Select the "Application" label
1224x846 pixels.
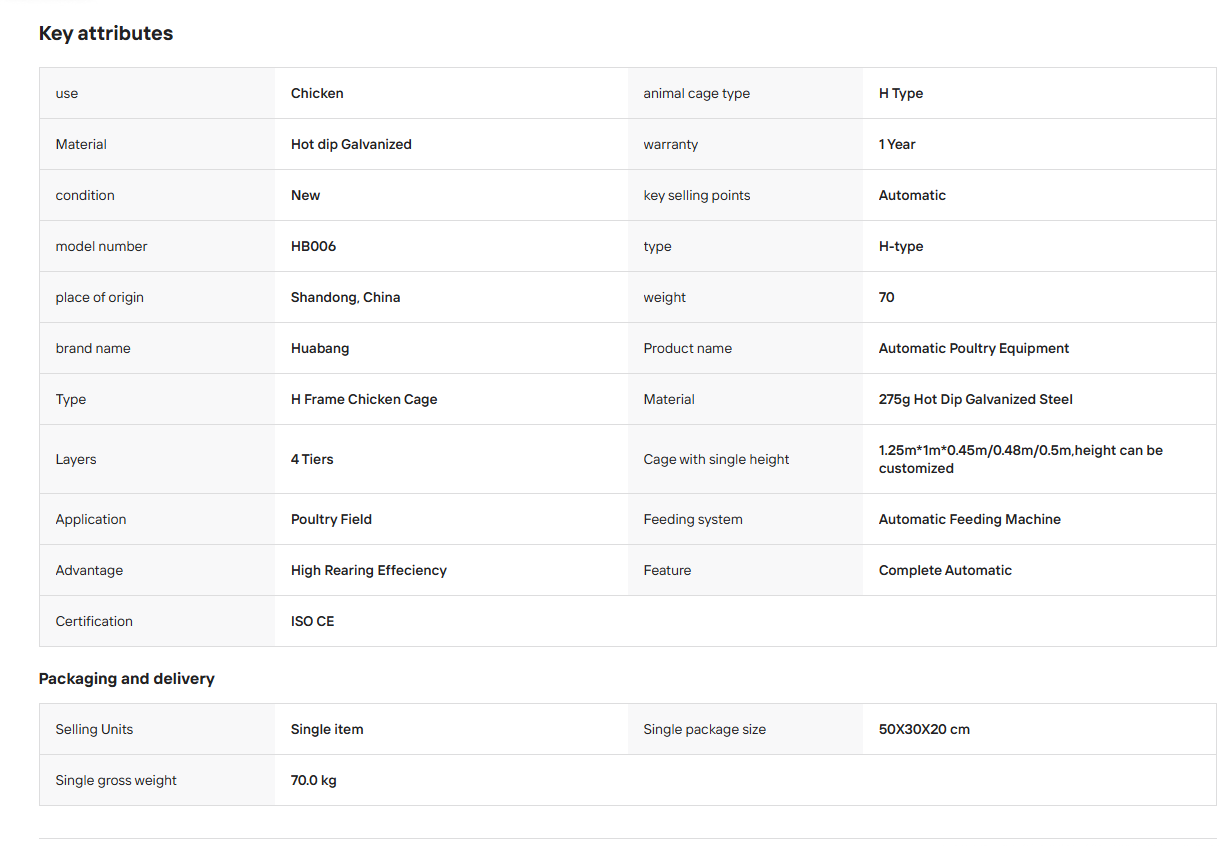click(x=91, y=519)
